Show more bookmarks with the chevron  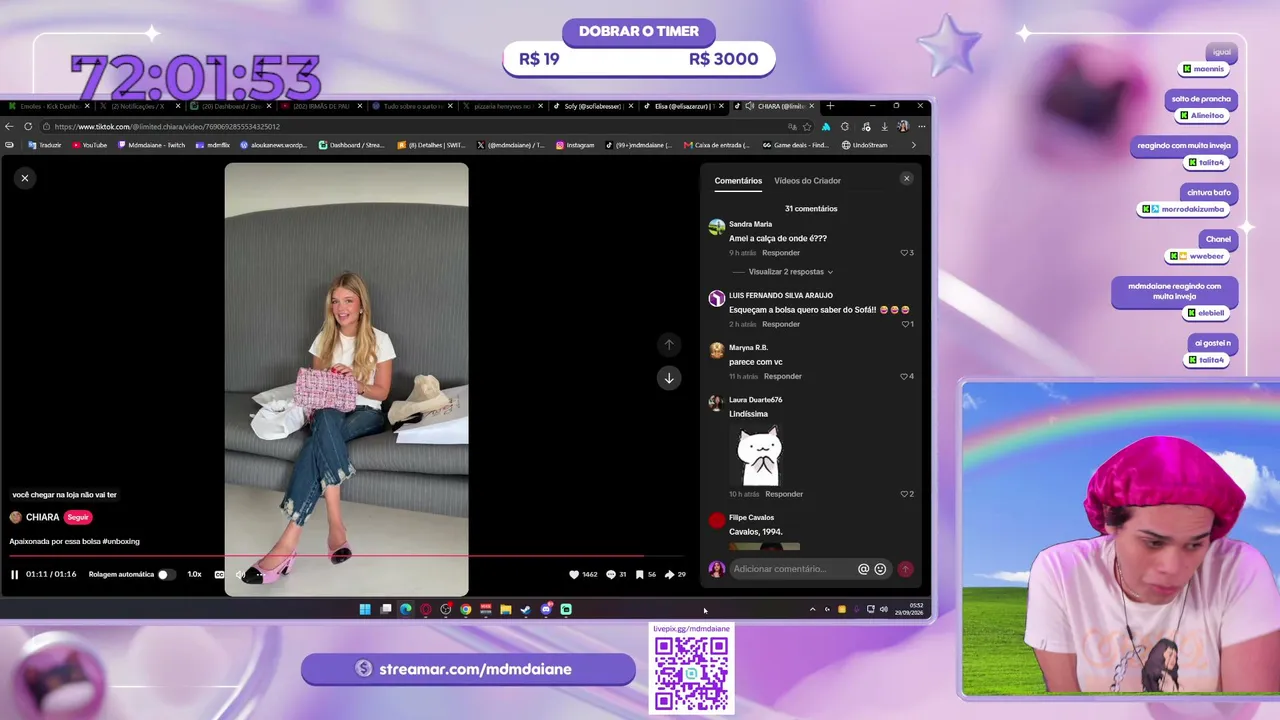click(x=914, y=145)
